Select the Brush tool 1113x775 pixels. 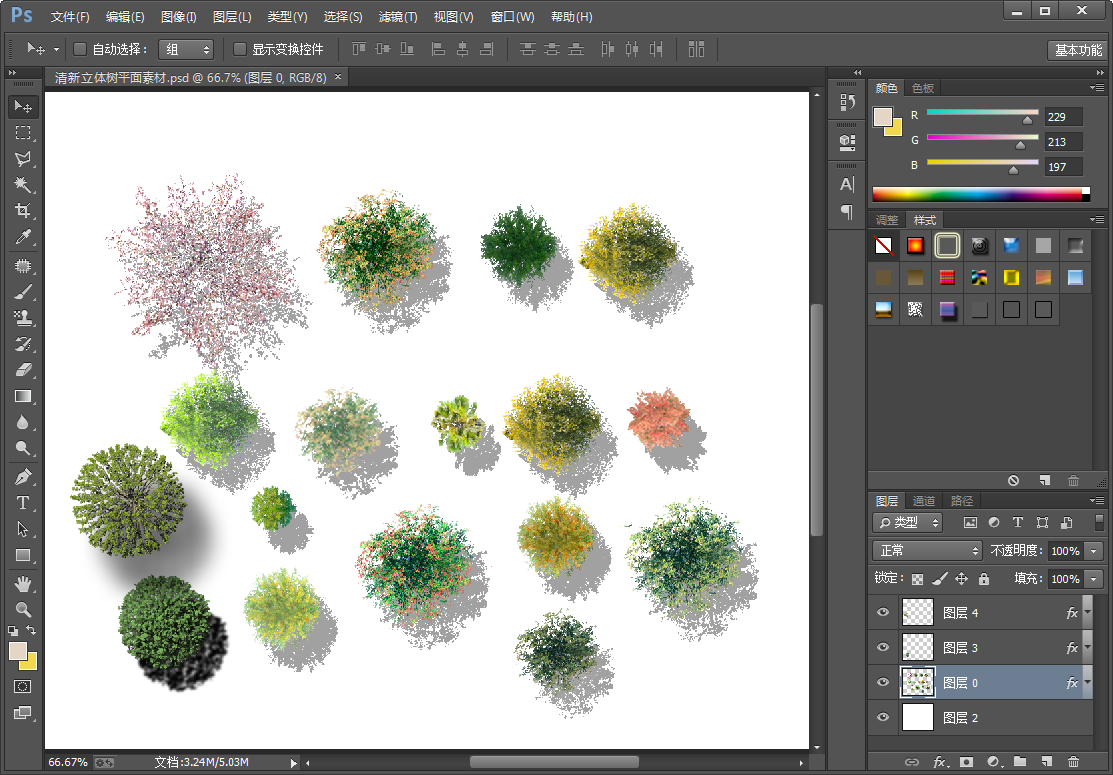point(23,292)
